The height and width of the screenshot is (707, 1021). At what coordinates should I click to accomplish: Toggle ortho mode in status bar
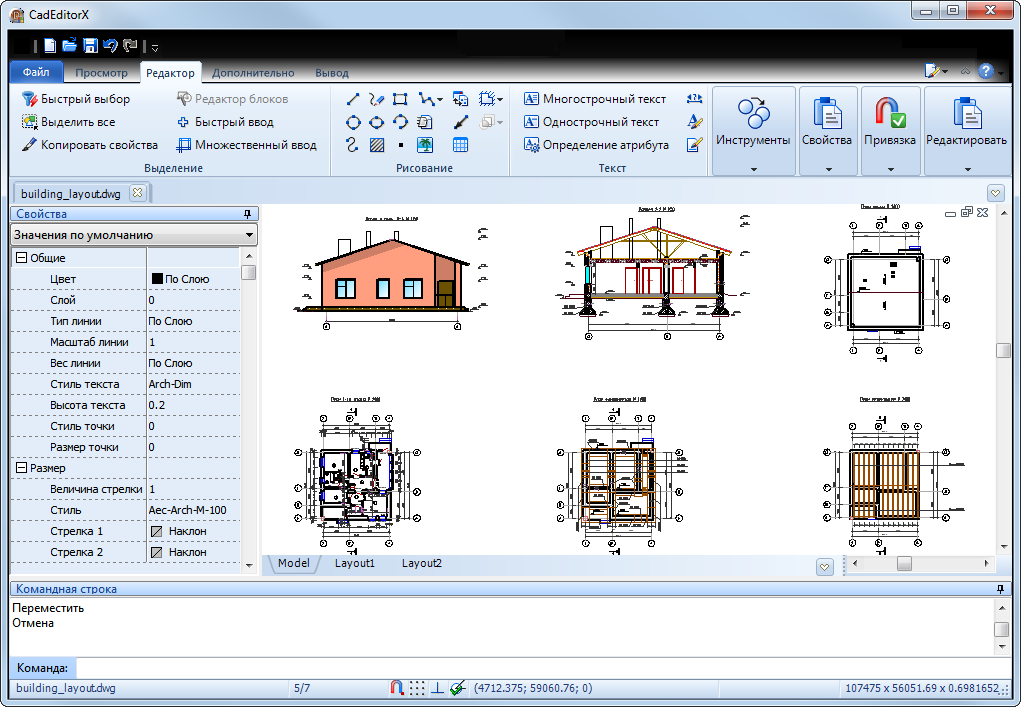tap(437, 688)
